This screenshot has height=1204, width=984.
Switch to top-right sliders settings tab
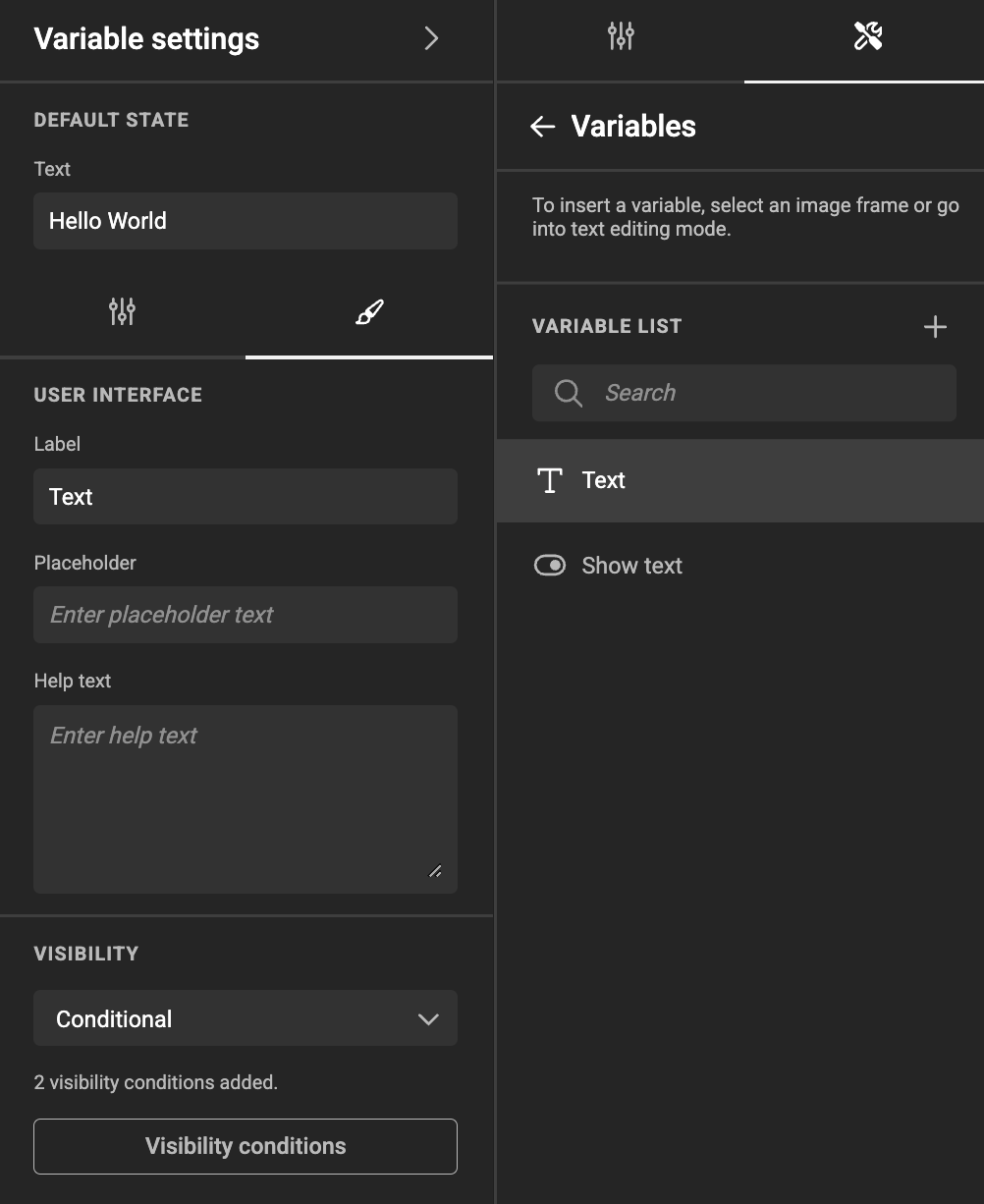pyautogui.click(x=621, y=37)
